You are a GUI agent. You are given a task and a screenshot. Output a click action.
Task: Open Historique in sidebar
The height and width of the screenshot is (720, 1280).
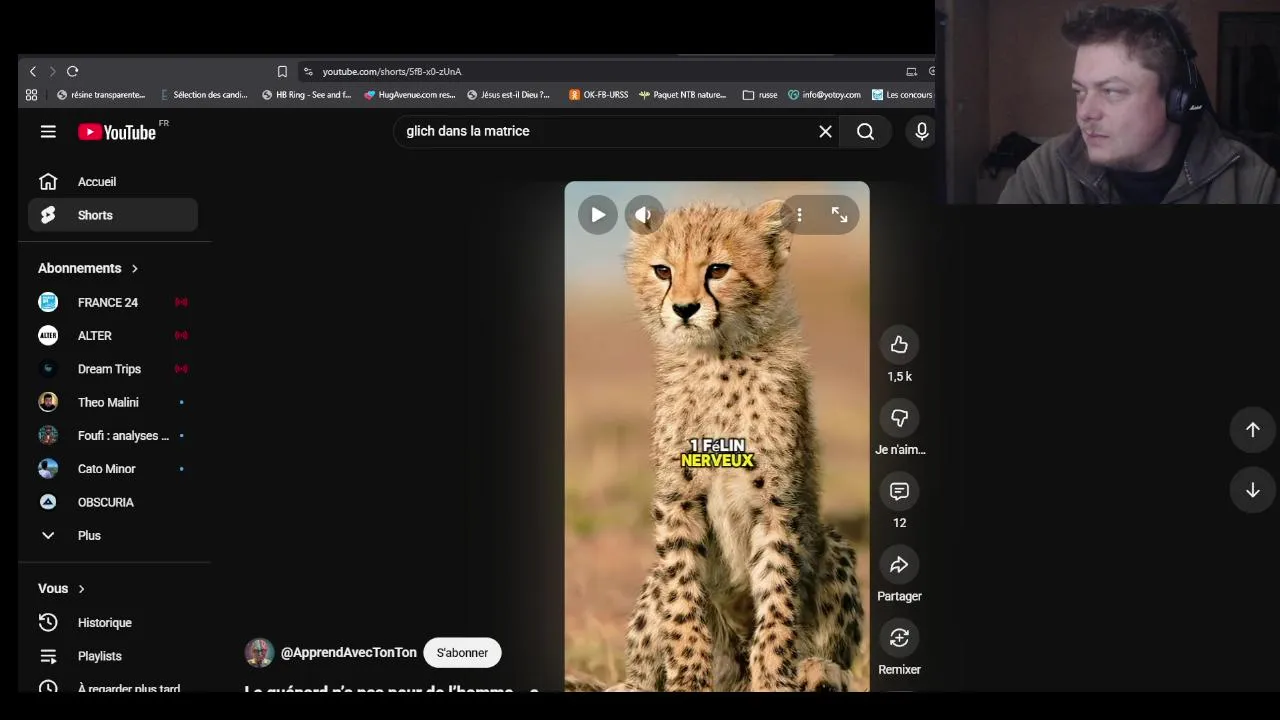[x=113, y=622]
